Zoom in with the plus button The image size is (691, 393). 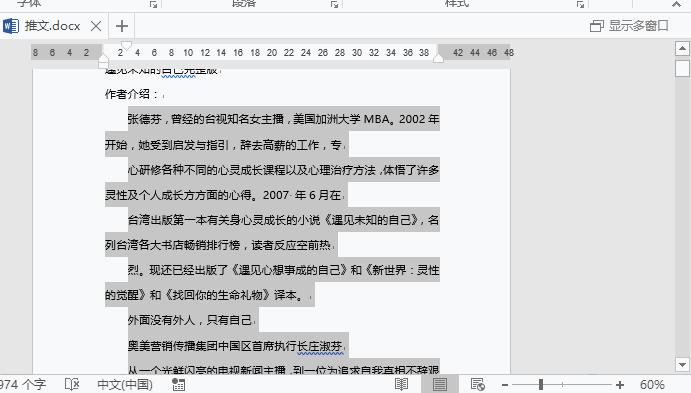[620, 385]
